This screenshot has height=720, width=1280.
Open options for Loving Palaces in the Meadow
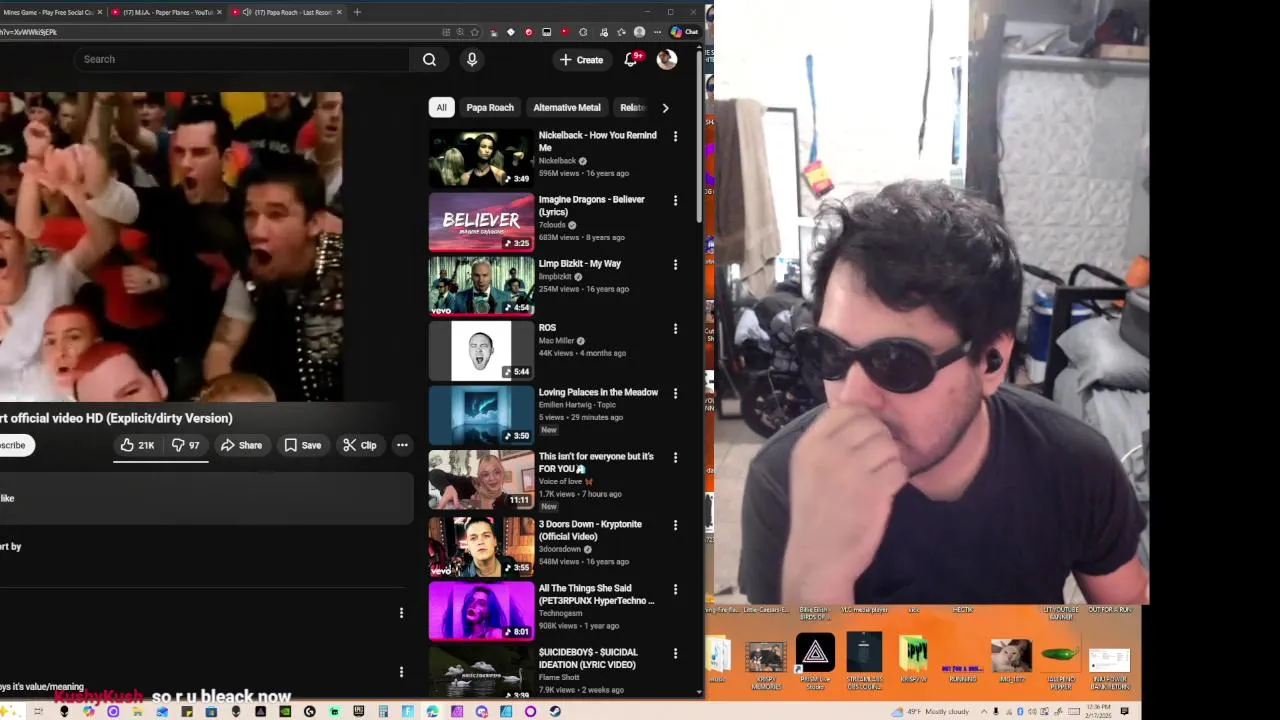[x=675, y=393]
